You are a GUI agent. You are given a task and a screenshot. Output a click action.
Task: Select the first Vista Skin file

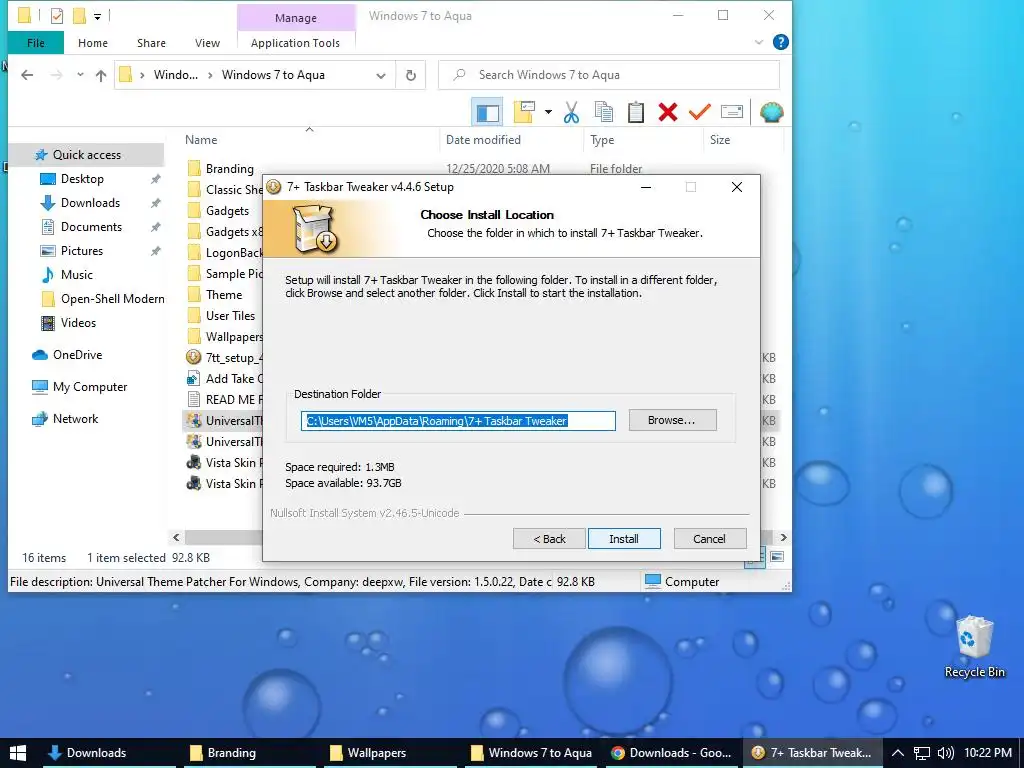(x=225, y=462)
